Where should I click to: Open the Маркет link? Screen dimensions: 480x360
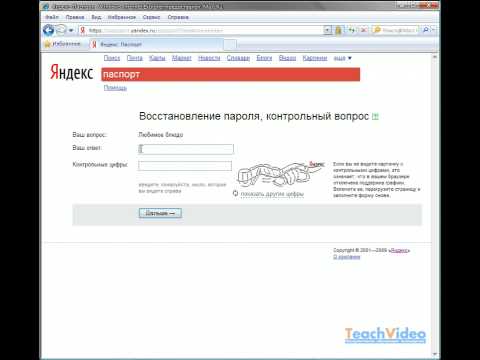[x=182, y=58]
